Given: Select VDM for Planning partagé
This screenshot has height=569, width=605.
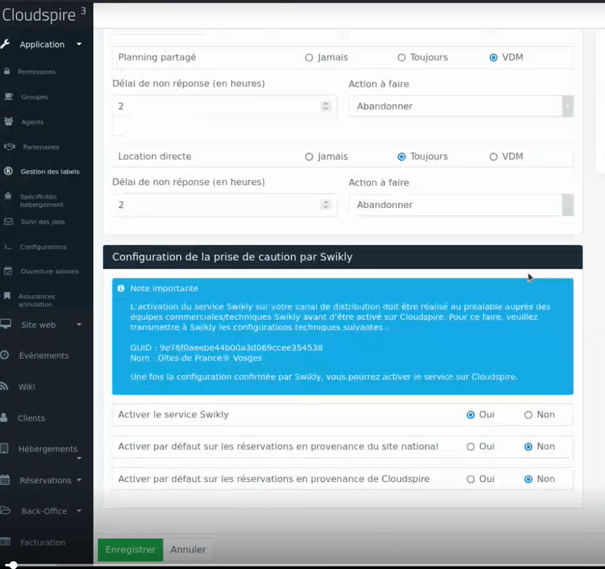Looking at the screenshot, I should (x=493, y=57).
